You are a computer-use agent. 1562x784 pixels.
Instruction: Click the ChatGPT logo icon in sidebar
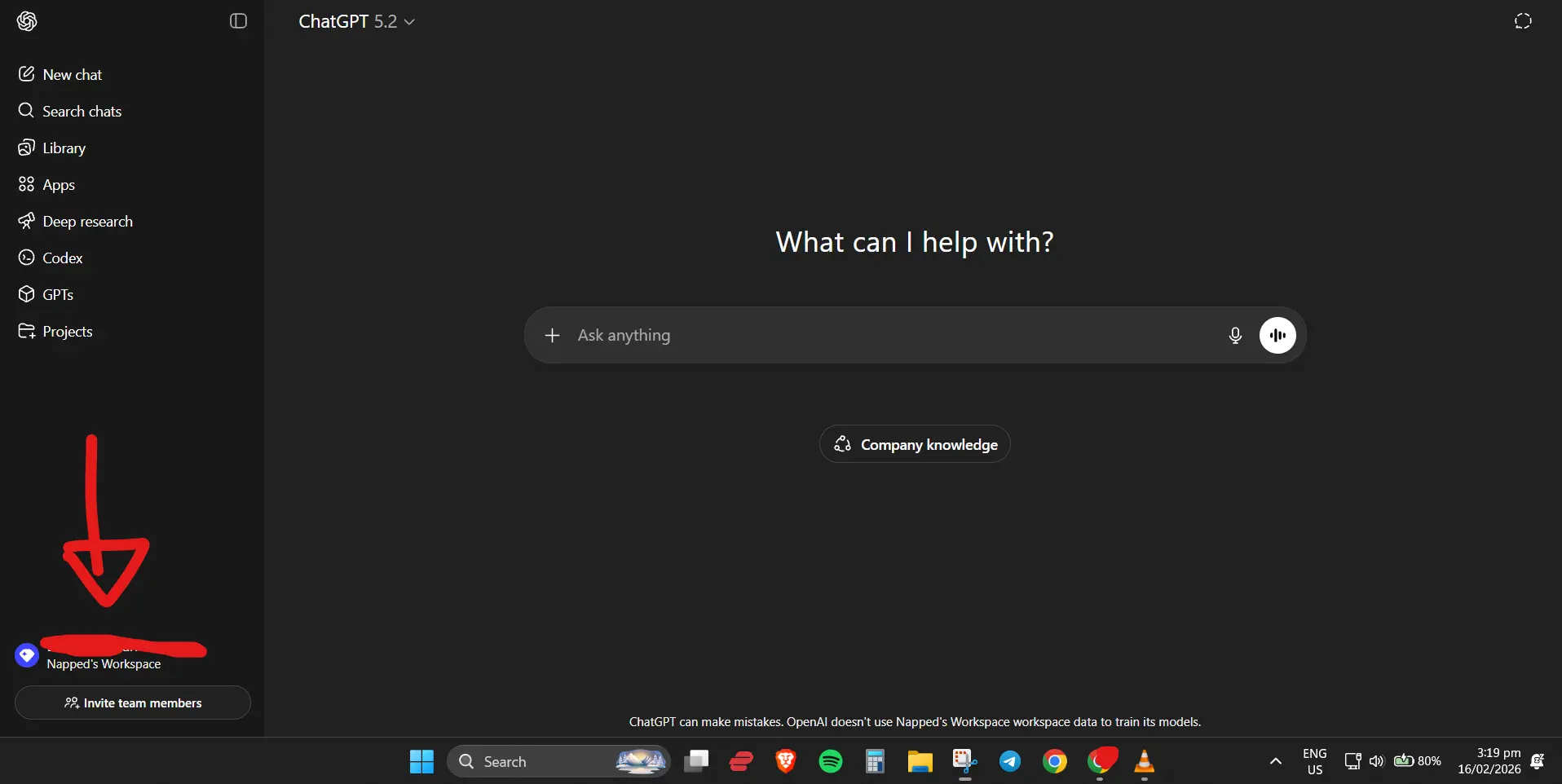[27, 21]
